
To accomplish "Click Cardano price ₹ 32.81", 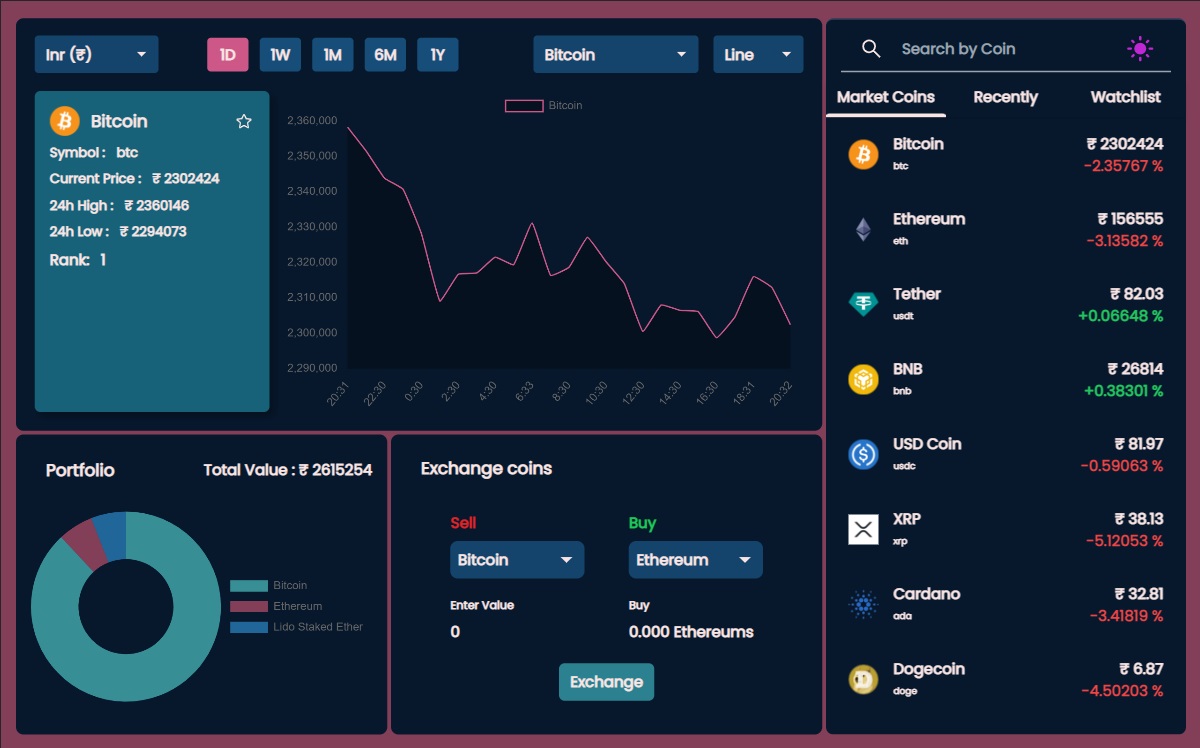I will [1139, 594].
